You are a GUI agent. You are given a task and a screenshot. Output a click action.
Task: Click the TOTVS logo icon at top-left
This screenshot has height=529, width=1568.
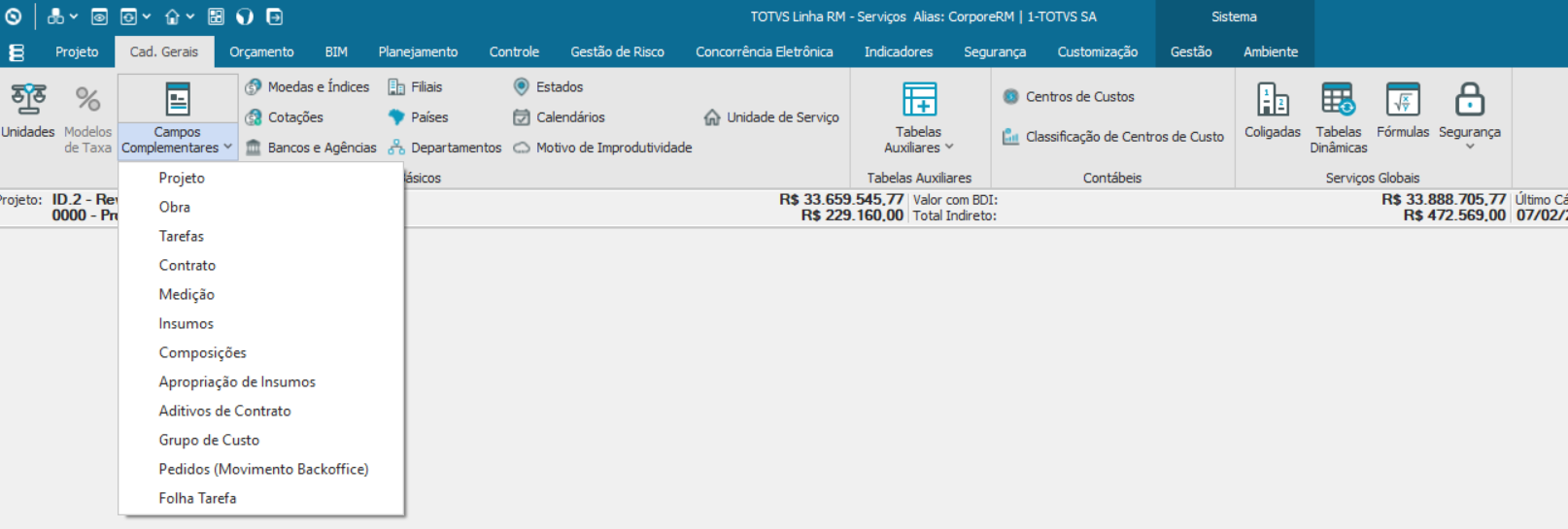point(14,17)
